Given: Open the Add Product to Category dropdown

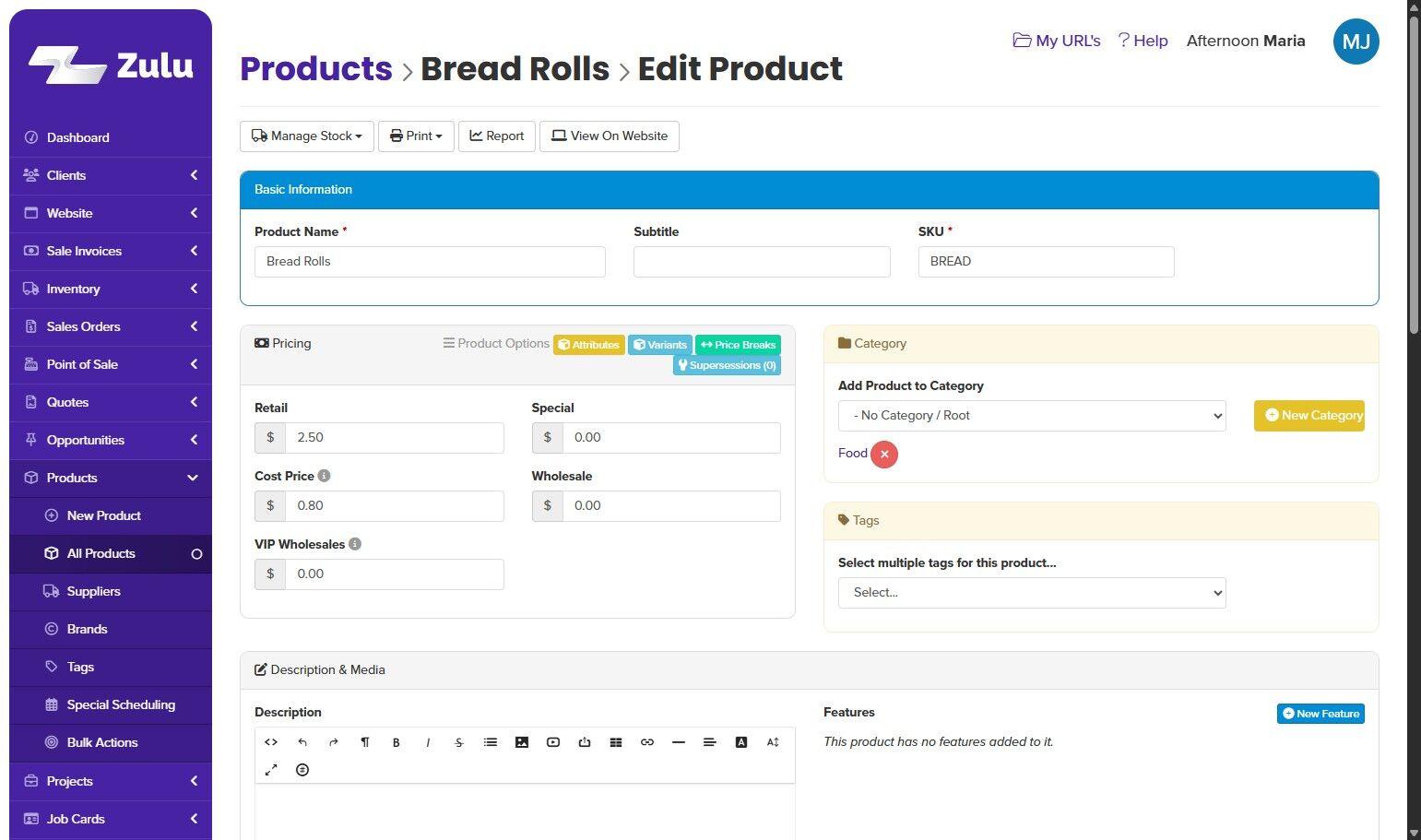Looking at the screenshot, I should click(1031, 416).
